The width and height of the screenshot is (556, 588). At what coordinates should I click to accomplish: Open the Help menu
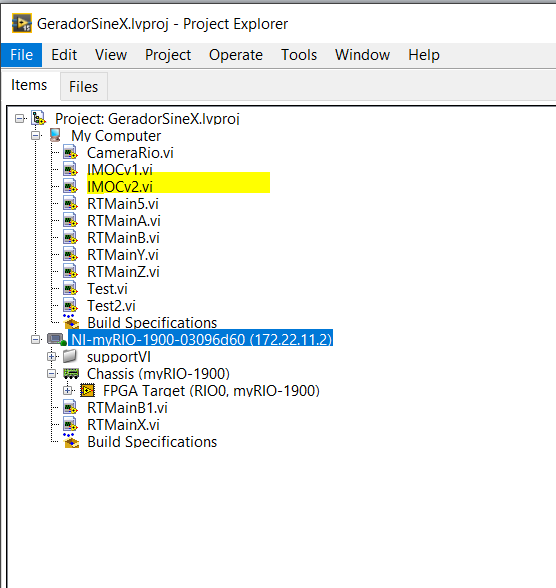[424, 55]
